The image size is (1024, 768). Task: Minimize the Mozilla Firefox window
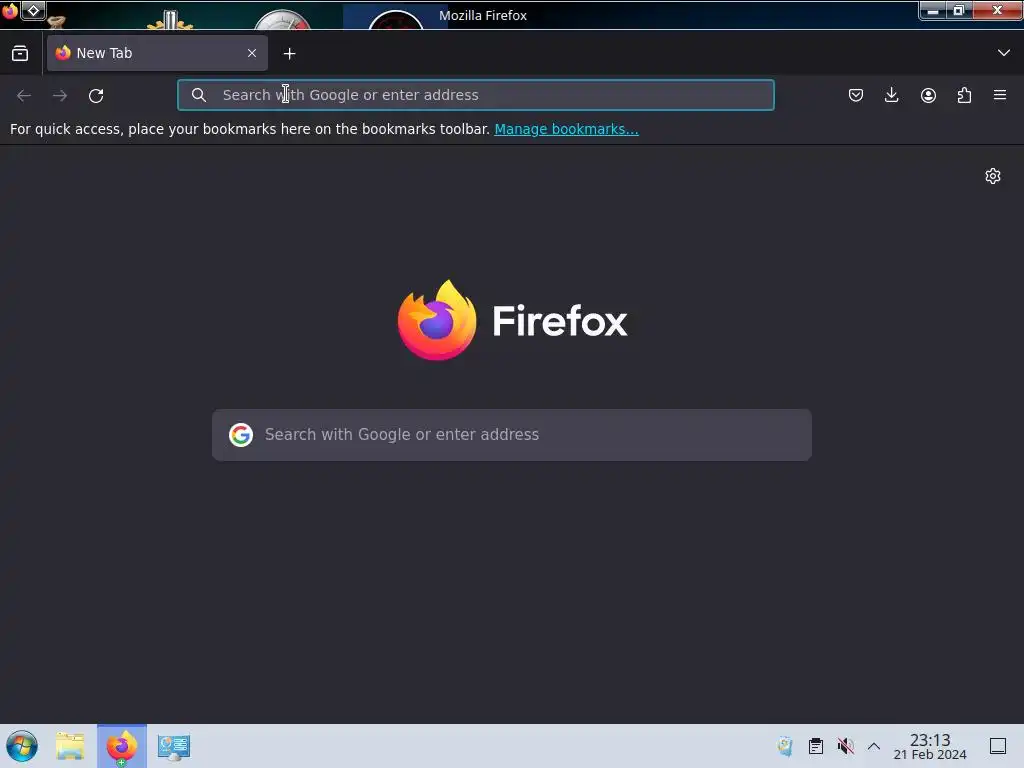933,10
